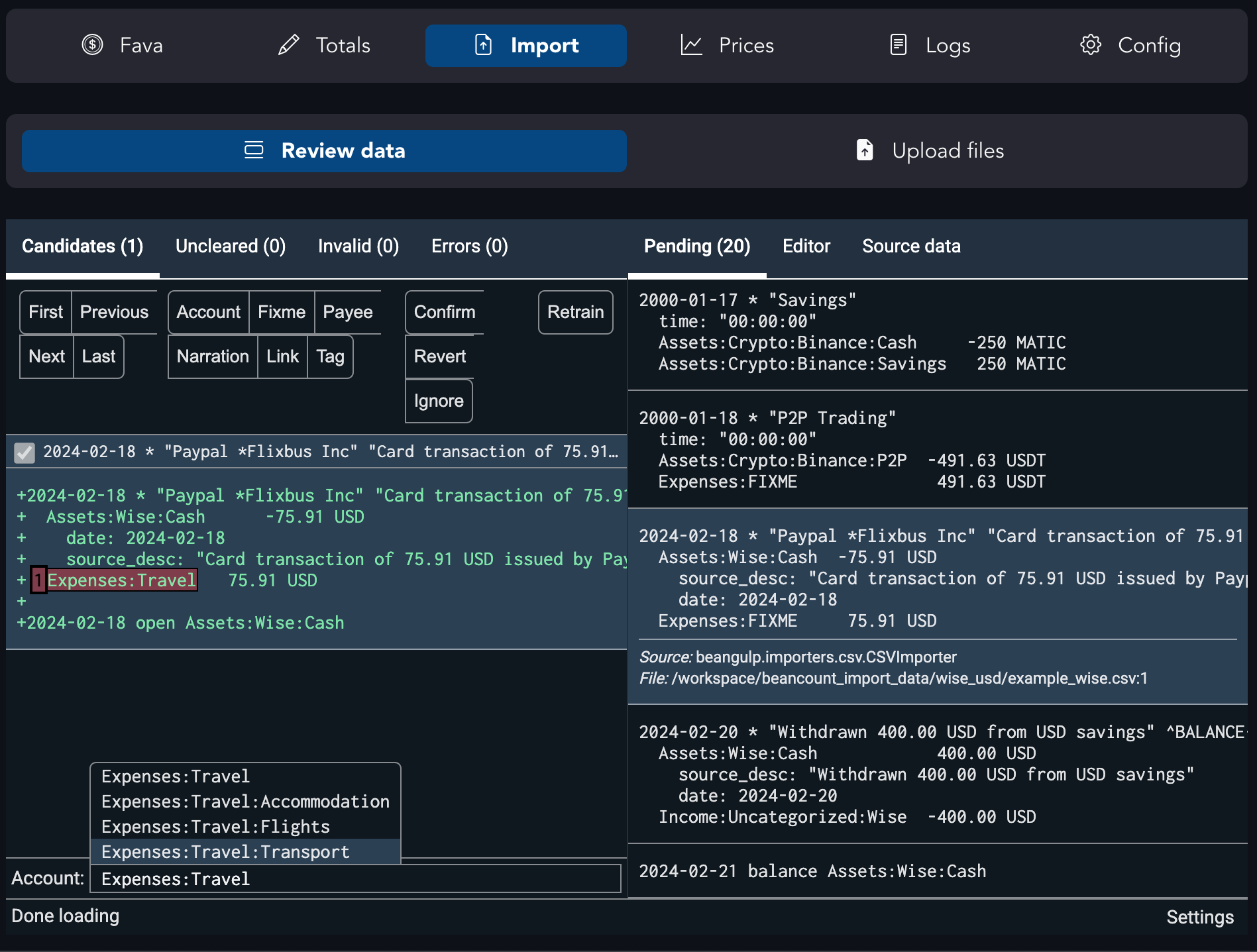The image size is (1257, 952).
Task: Click the Fixme button
Action: [x=282, y=312]
